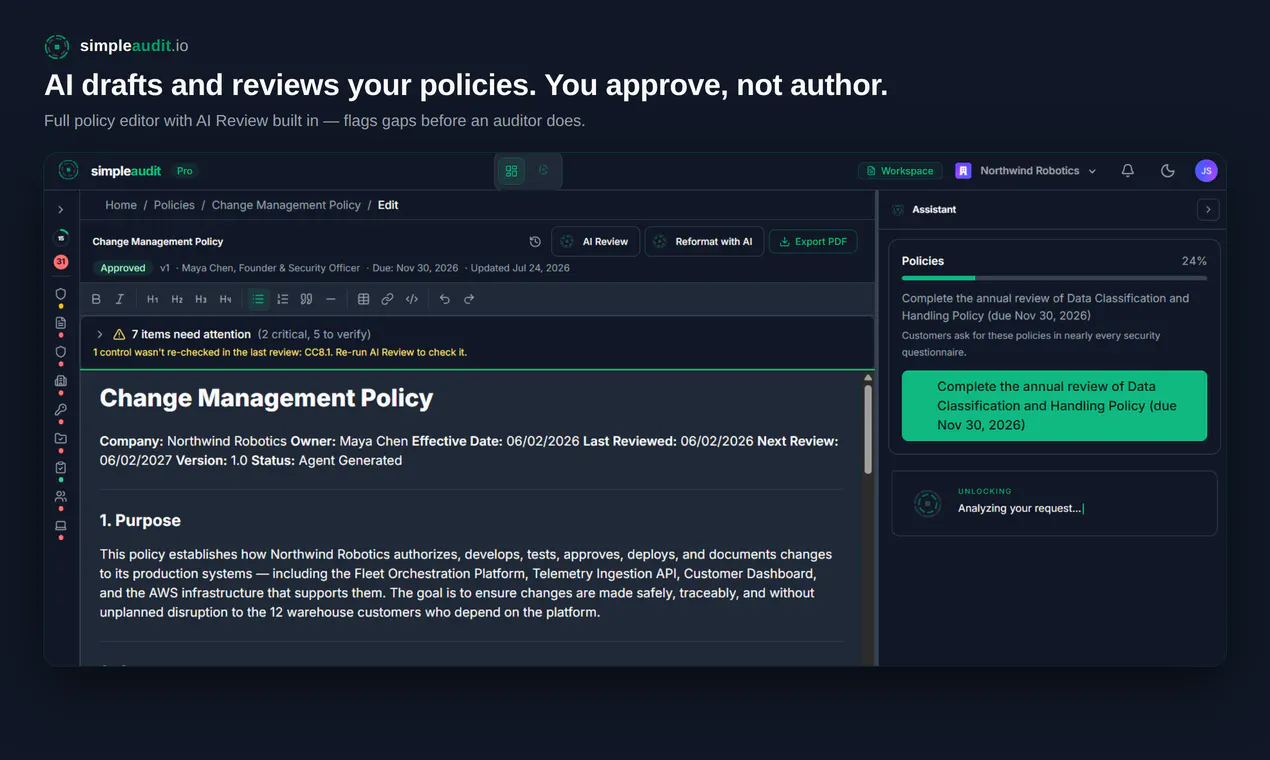Click into the Change Management Policy heading
This screenshot has height=760, width=1270.
(x=266, y=398)
